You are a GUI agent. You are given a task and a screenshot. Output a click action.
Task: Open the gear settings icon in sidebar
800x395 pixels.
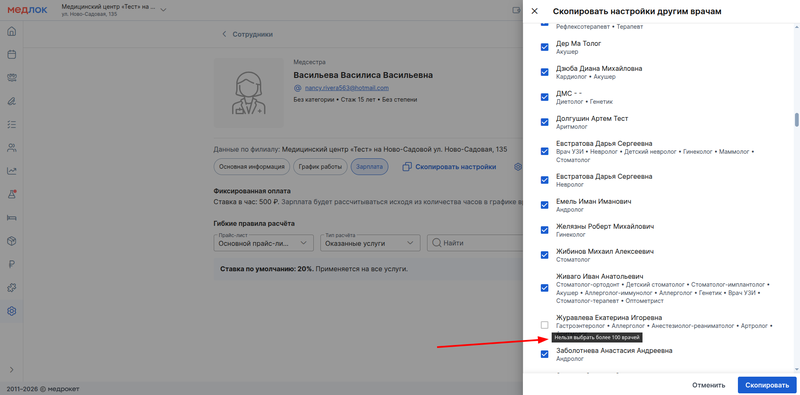click(x=11, y=311)
